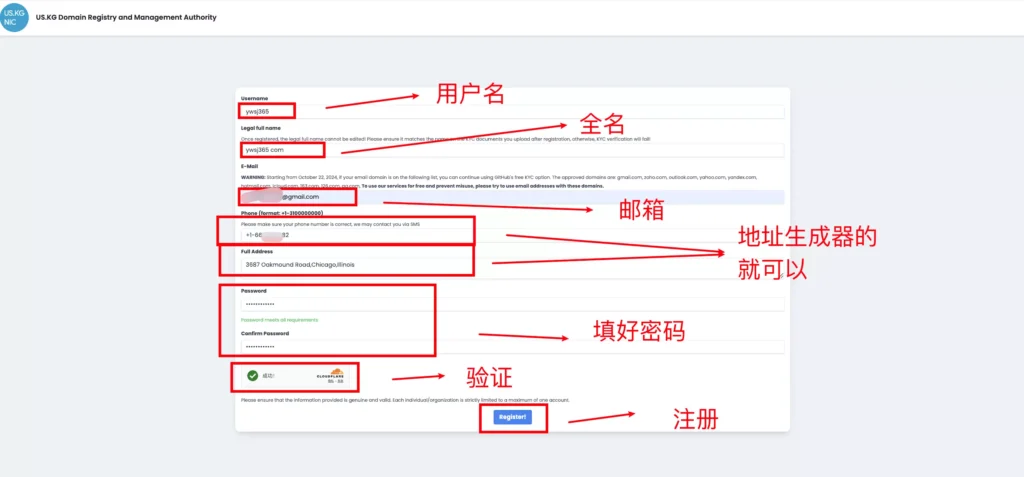Image resolution: width=1024 pixels, height=477 pixels.
Task: Select the Confirm Password input field
Action: click(510, 346)
